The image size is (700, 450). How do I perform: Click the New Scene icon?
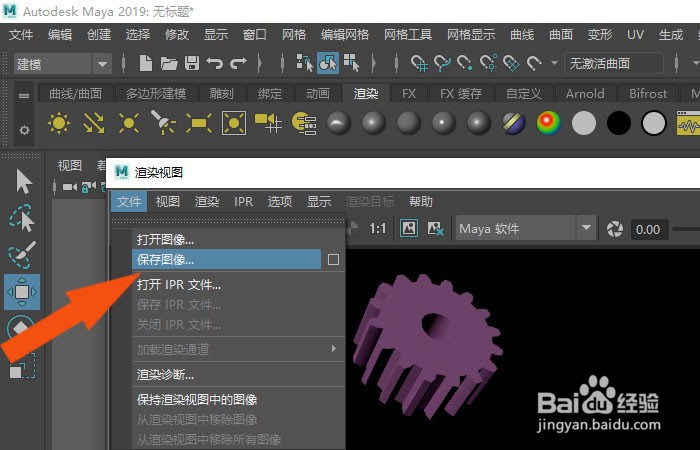click(x=146, y=63)
